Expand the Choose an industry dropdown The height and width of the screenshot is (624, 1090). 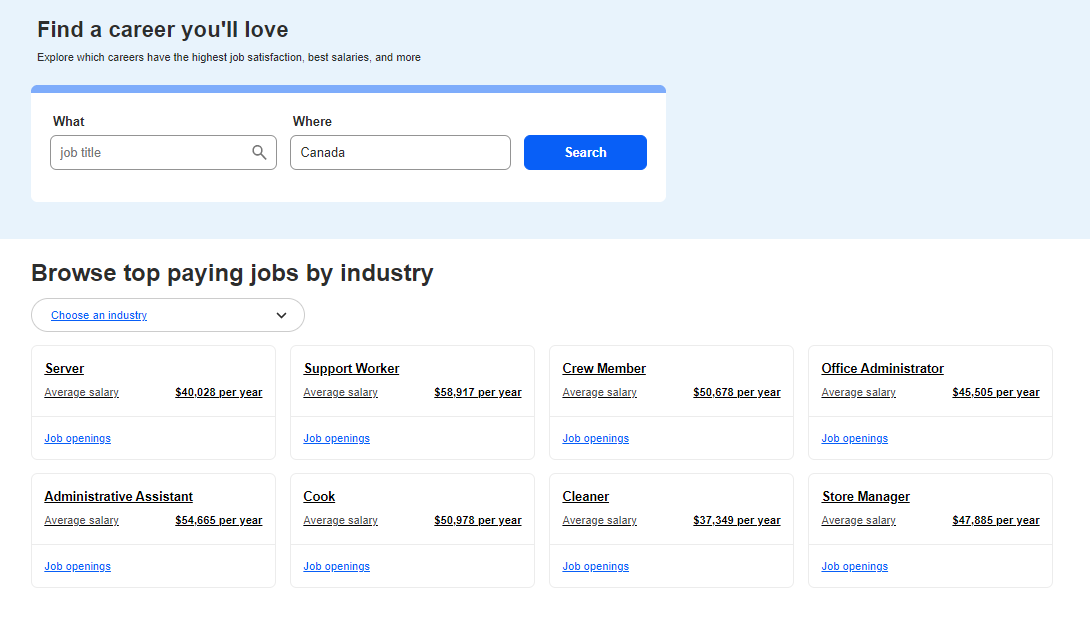coord(168,315)
